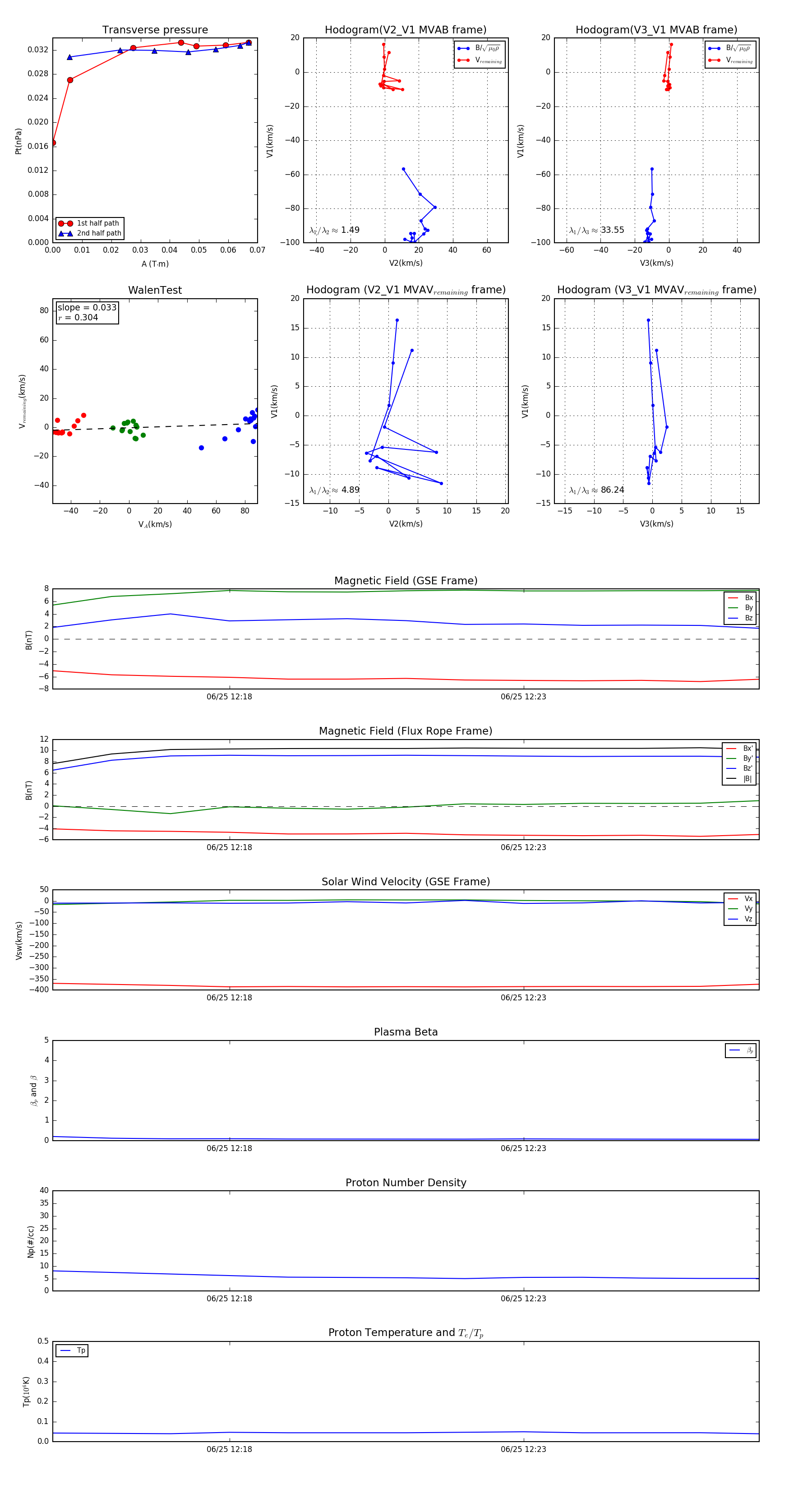Click the eigenvalue ratio value "86.24"
Viewport: 812px width, 1489px height.
(x=613, y=490)
